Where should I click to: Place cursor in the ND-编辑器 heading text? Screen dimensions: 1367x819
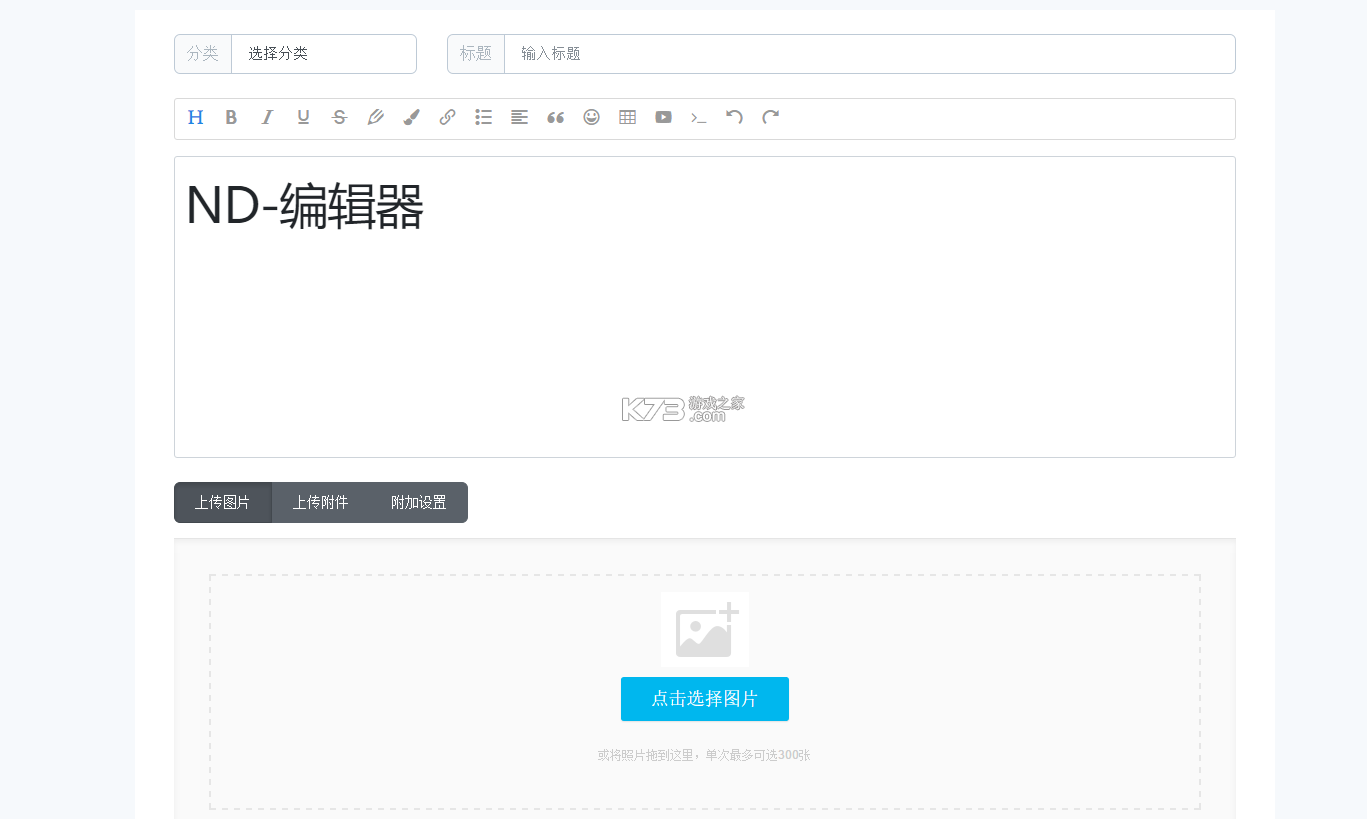tap(305, 207)
